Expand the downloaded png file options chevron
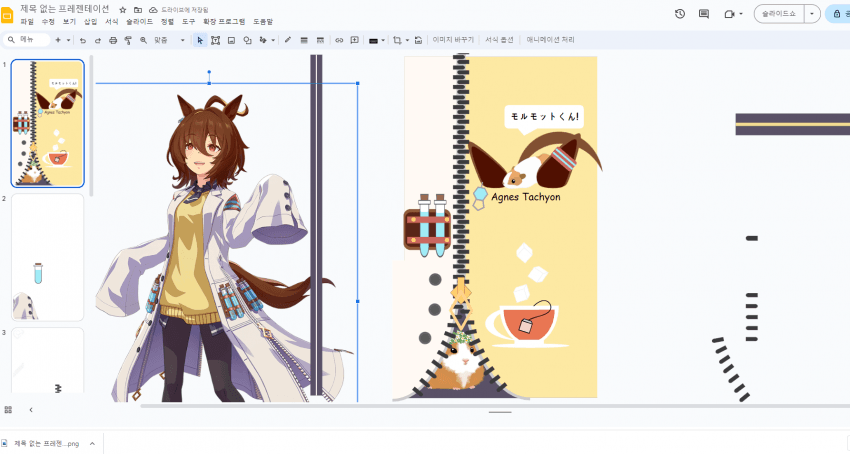 tap(92, 444)
